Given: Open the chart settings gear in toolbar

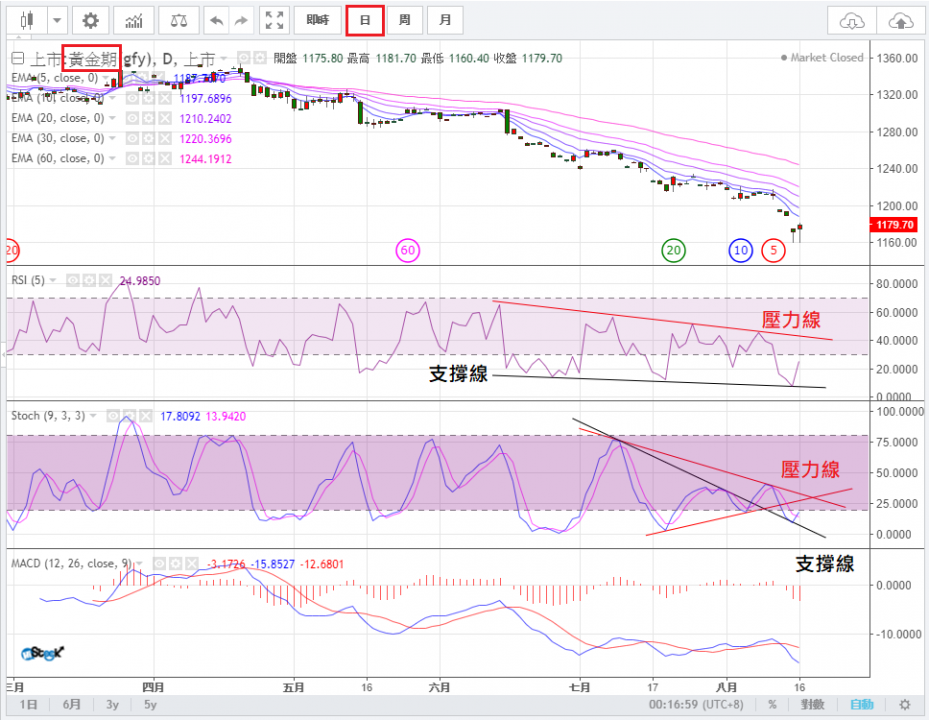Looking at the screenshot, I should coord(91,20).
